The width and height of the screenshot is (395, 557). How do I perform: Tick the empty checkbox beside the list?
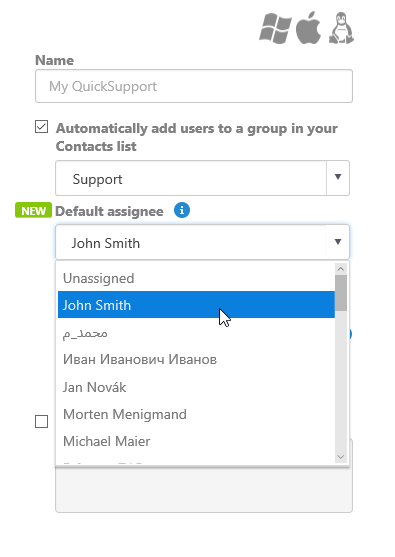click(42, 422)
